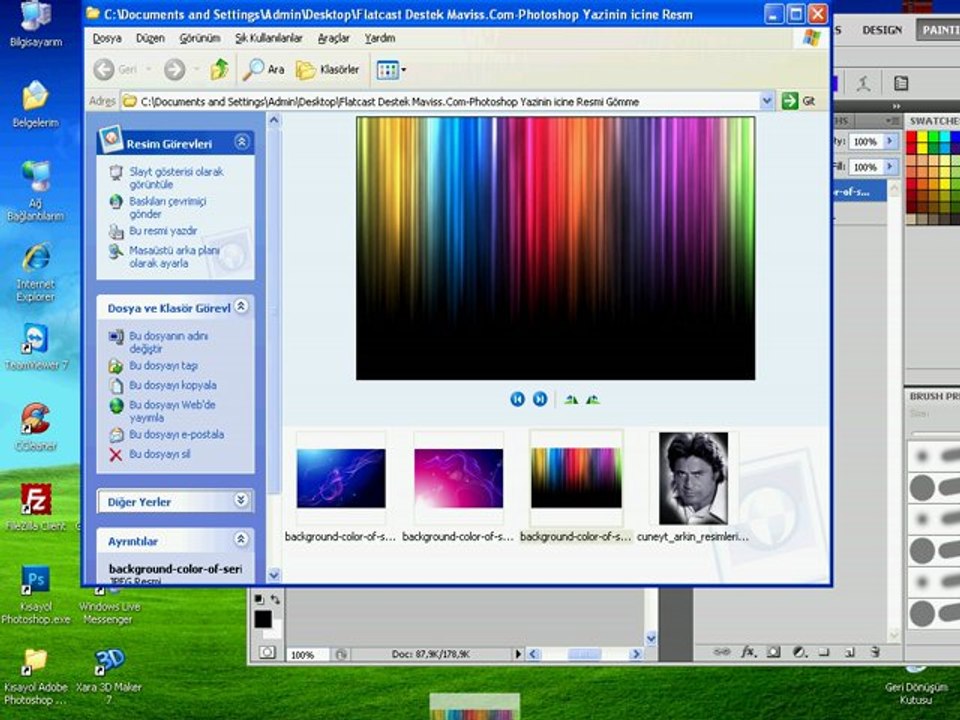
Task: Open Bilgisayarım desktop icon
Action: [x=36, y=24]
